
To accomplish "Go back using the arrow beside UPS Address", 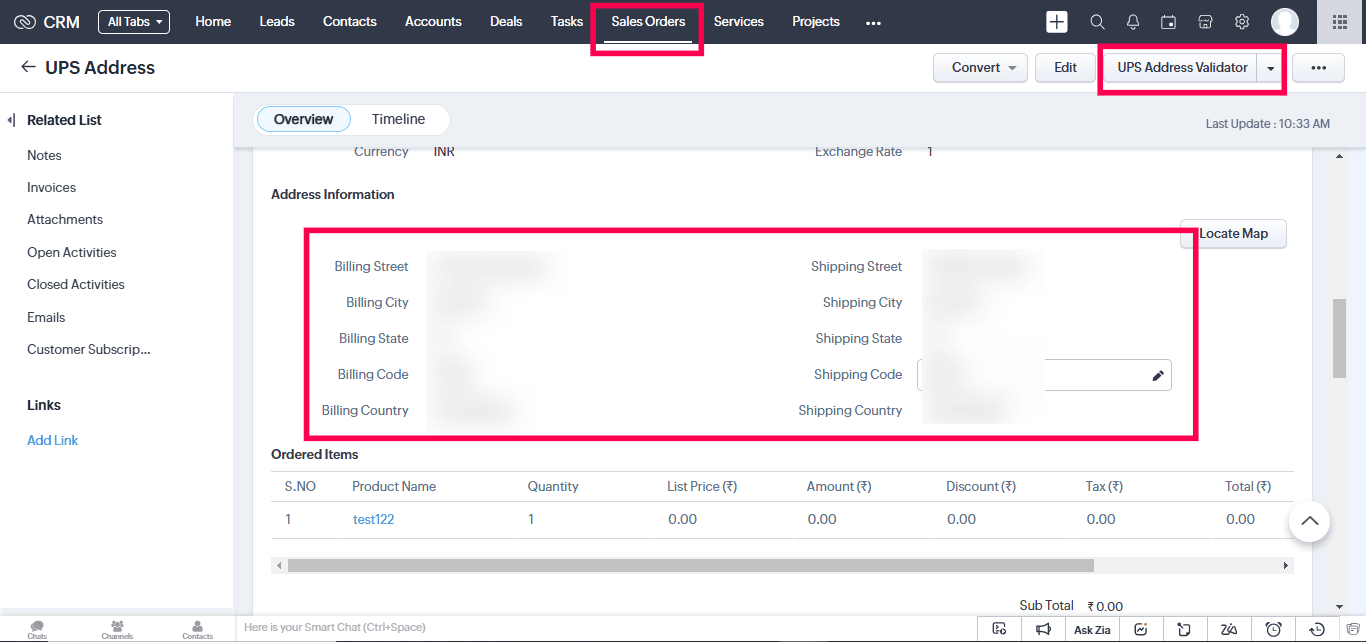I will point(28,67).
